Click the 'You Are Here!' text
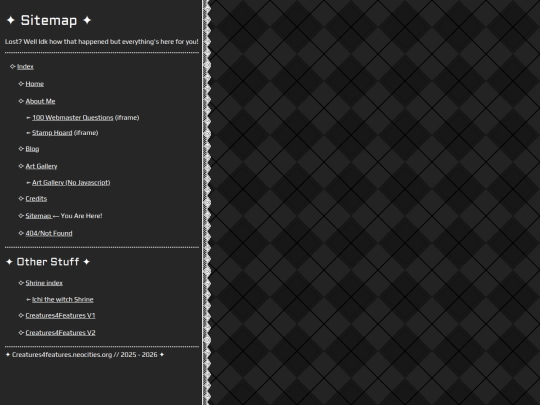The height and width of the screenshot is (405, 540). click(x=81, y=216)
